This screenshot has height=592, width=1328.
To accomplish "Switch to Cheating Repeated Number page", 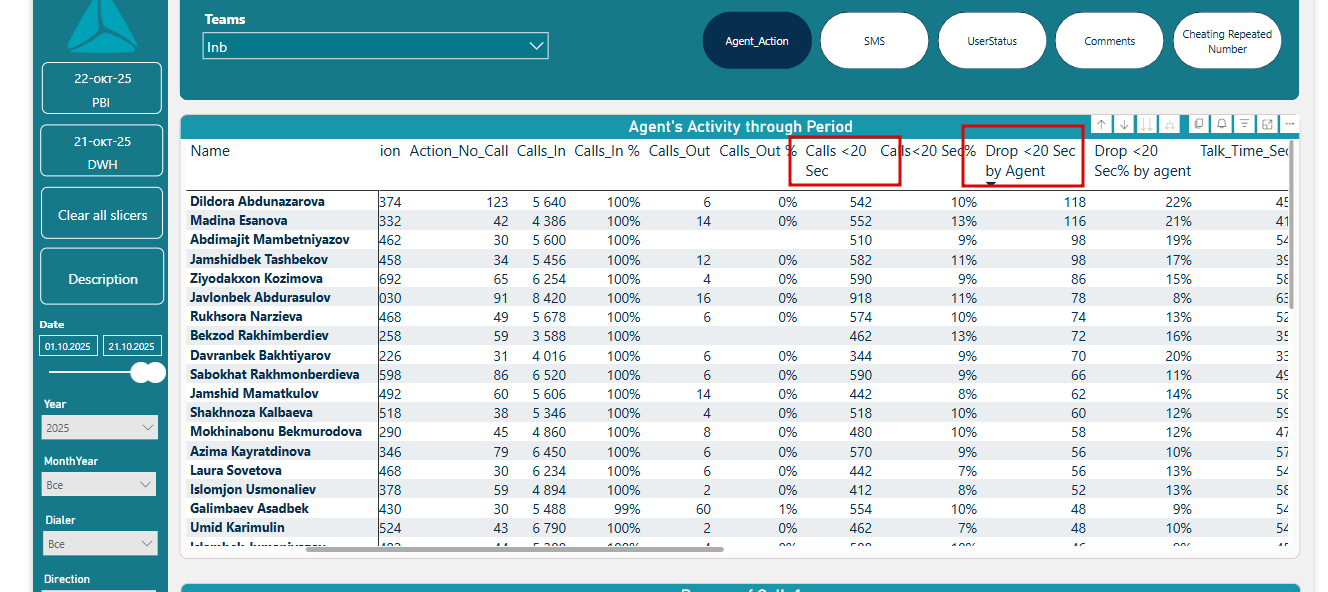I will [x=1227, y=41].
